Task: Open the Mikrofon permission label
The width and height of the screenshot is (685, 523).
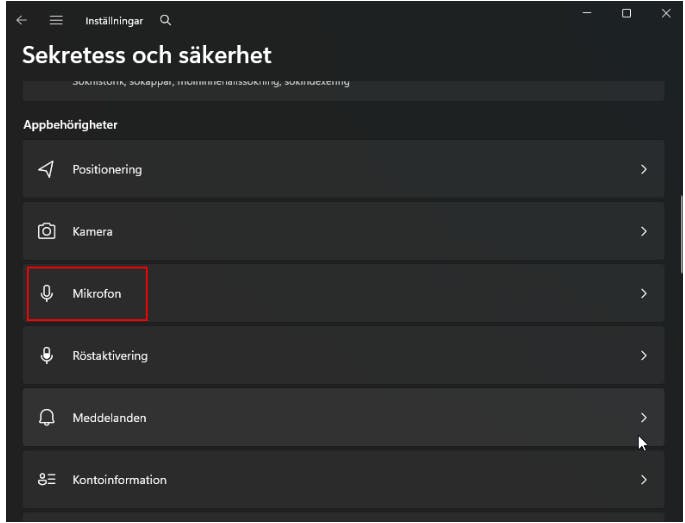Action: pyautogui.click(x=97, y=294)
